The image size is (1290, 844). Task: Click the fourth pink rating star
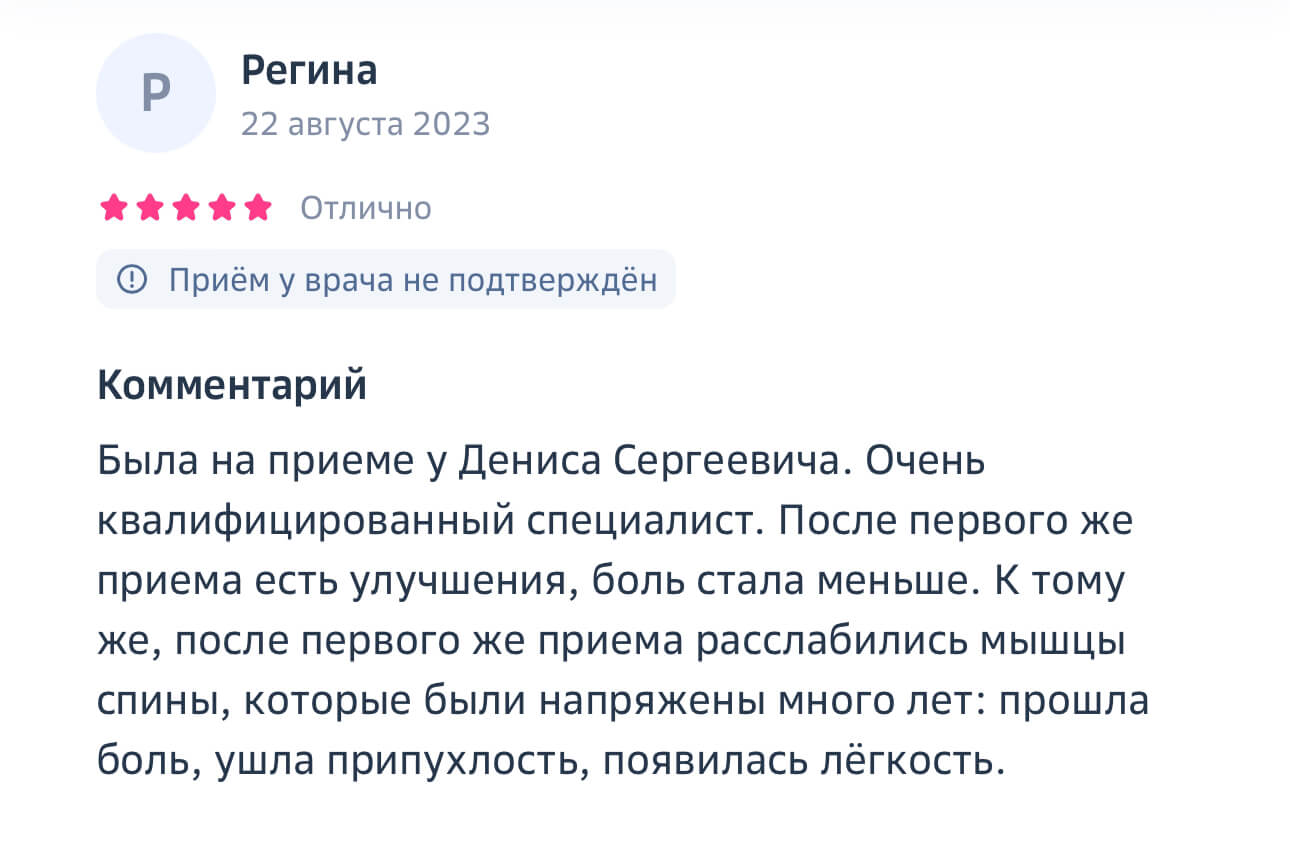pos(222,208)
